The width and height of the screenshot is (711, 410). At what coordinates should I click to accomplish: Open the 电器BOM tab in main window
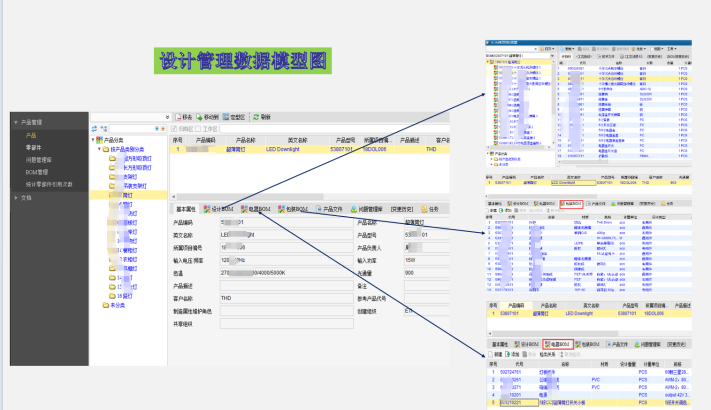tap(256, 209)
